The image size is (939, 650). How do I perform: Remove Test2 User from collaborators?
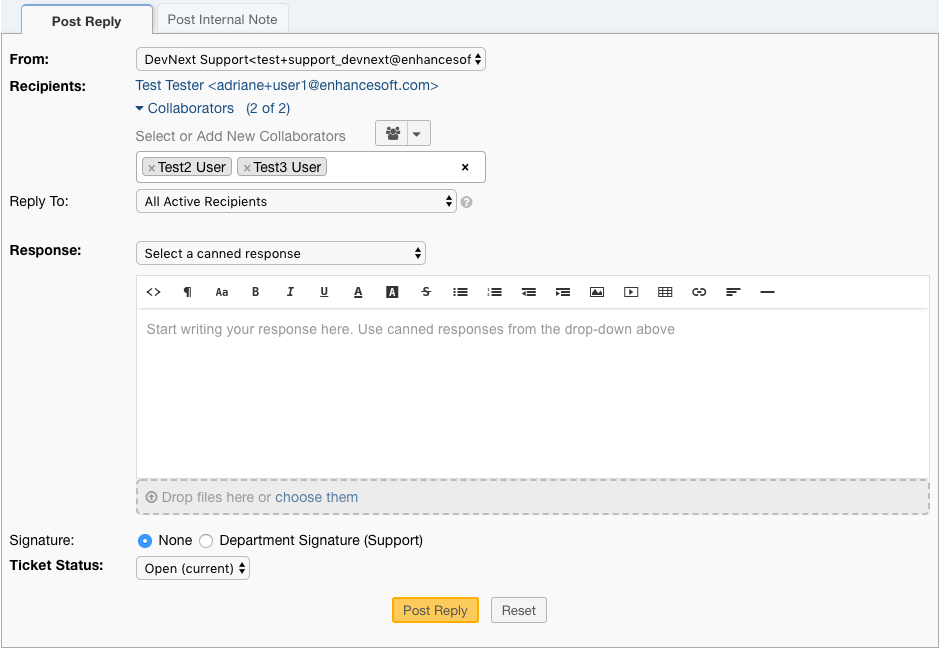pos(152,166)
